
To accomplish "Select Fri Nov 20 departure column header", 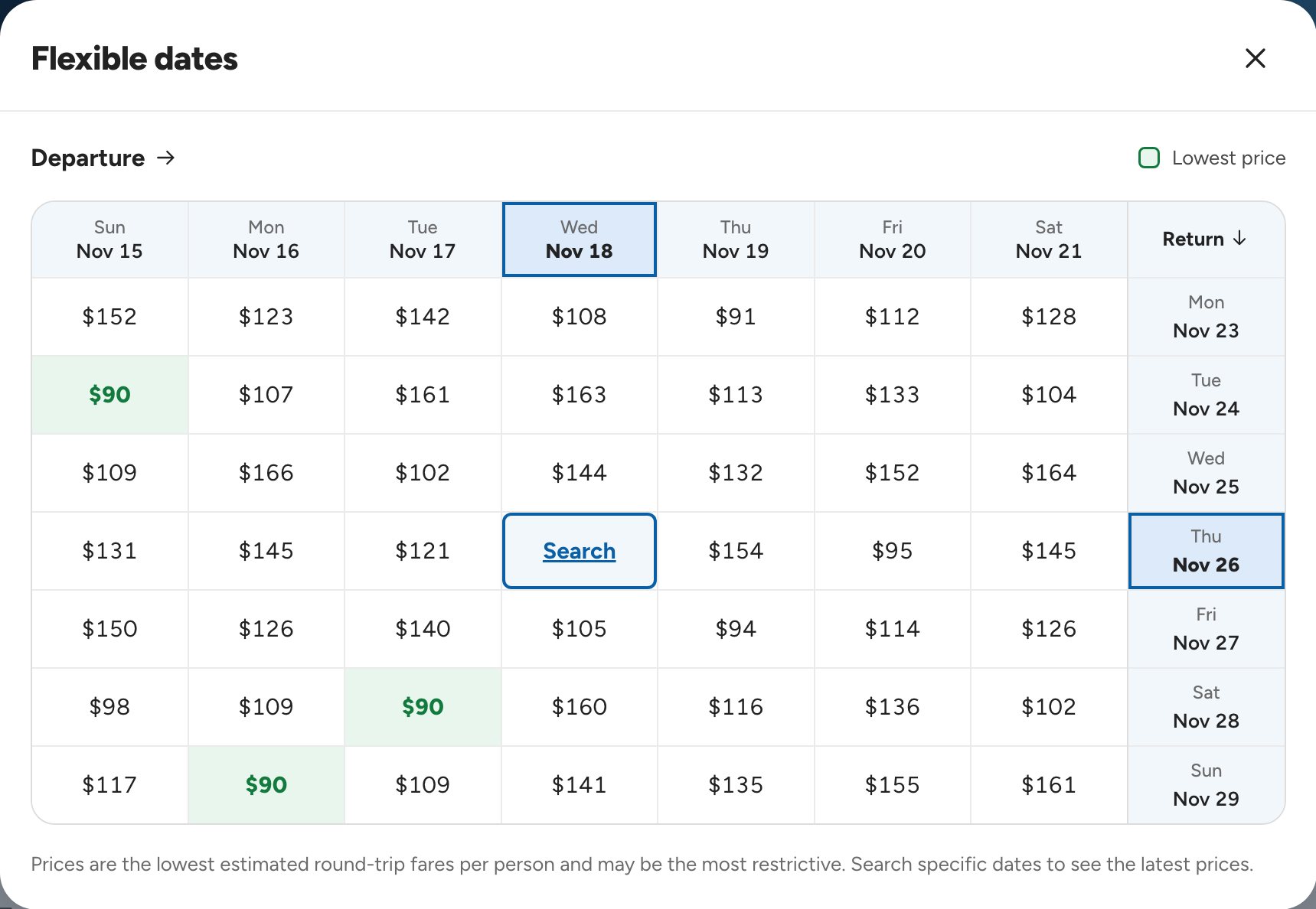I will (x=893, y=239).
